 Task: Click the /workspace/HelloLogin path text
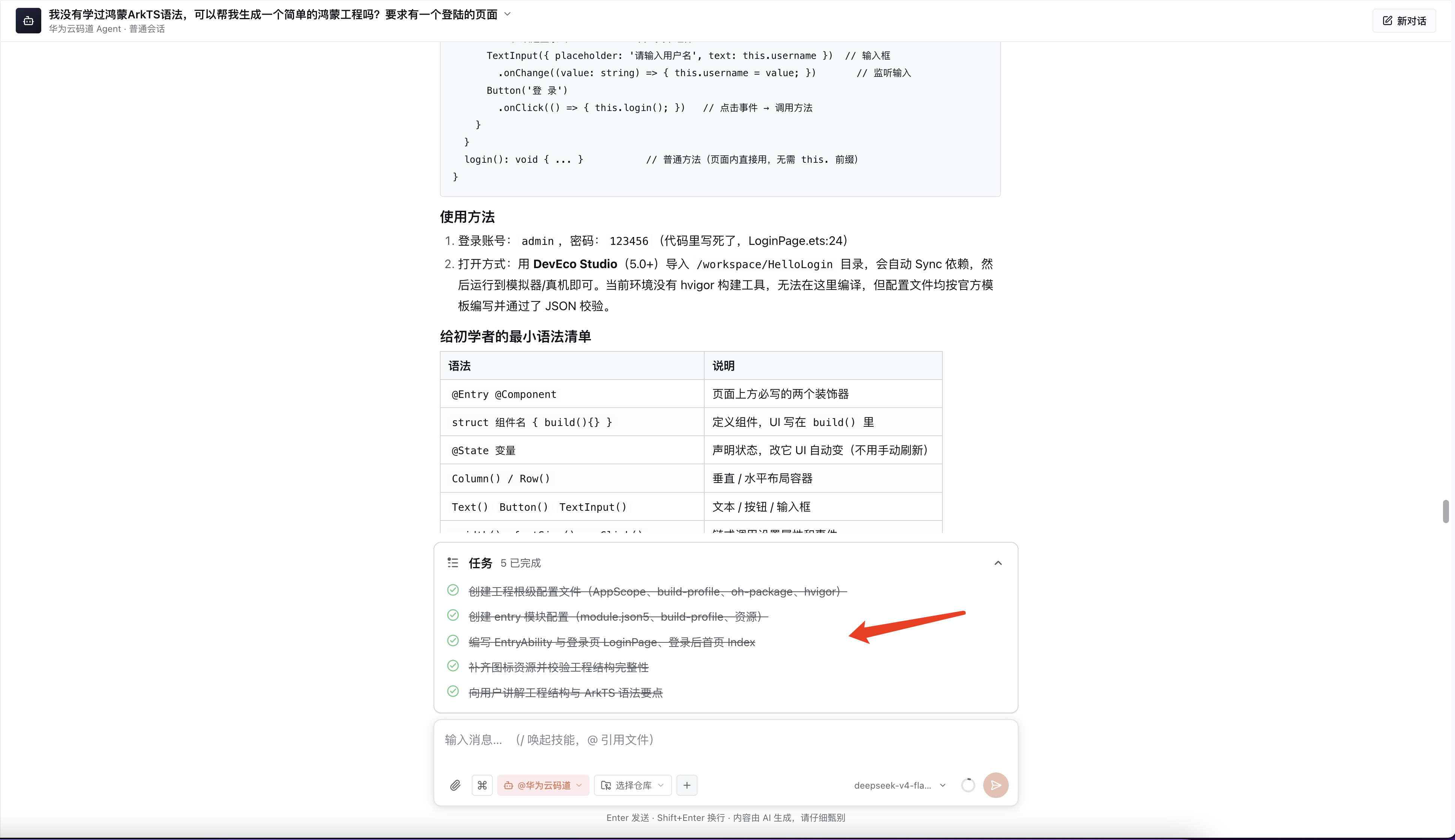pyautogui.click(x=764, y=264)
